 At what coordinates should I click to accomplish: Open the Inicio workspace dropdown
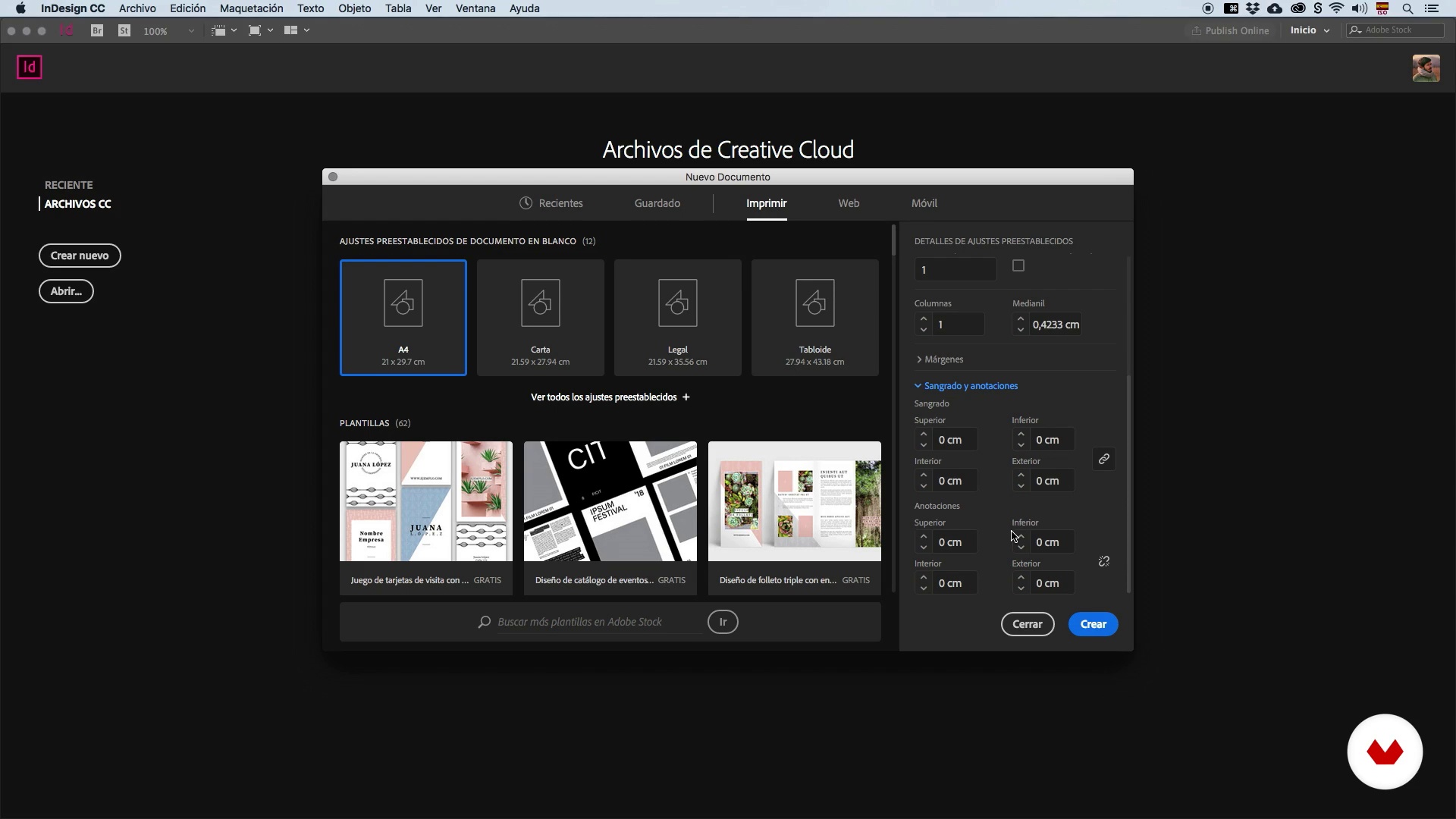tap(1310, 31)
